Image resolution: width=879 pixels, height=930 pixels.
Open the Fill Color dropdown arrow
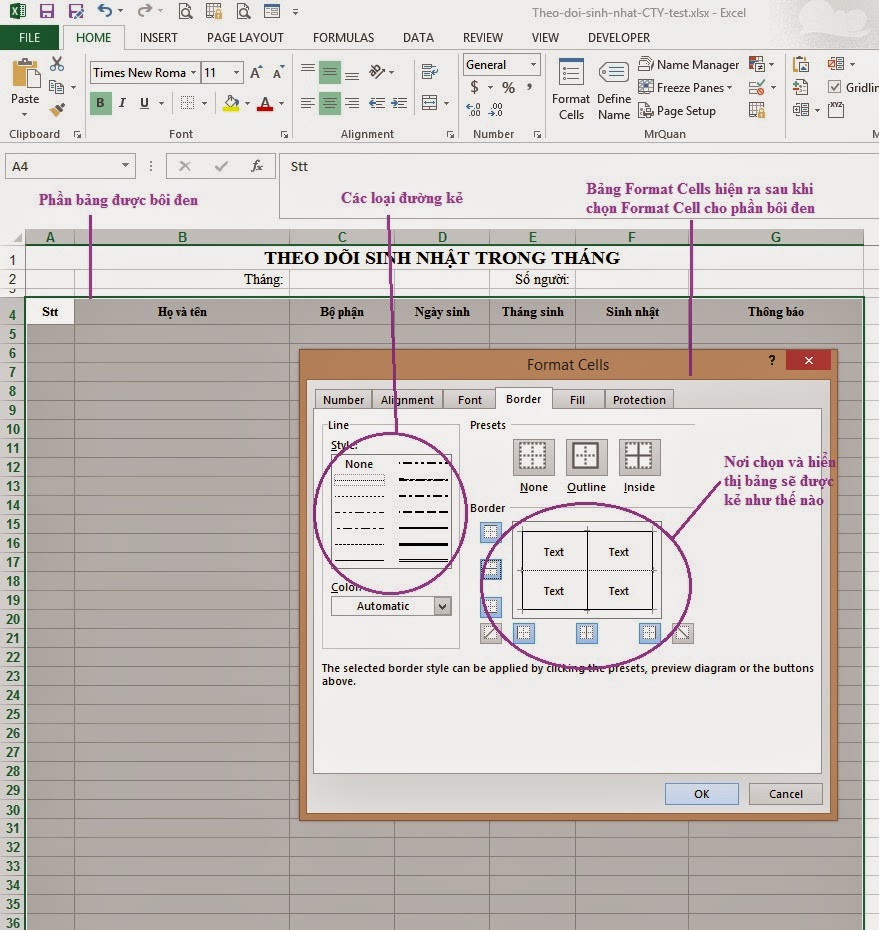pos(247,103)
